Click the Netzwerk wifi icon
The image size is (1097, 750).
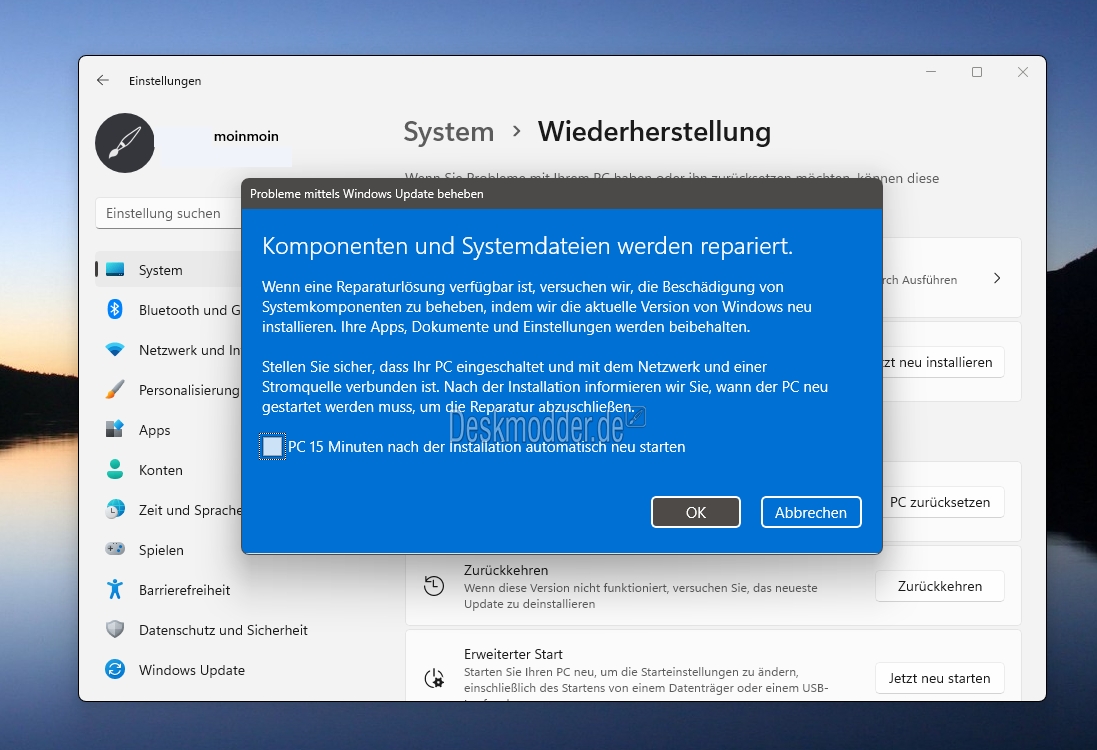tap(115, 349)
